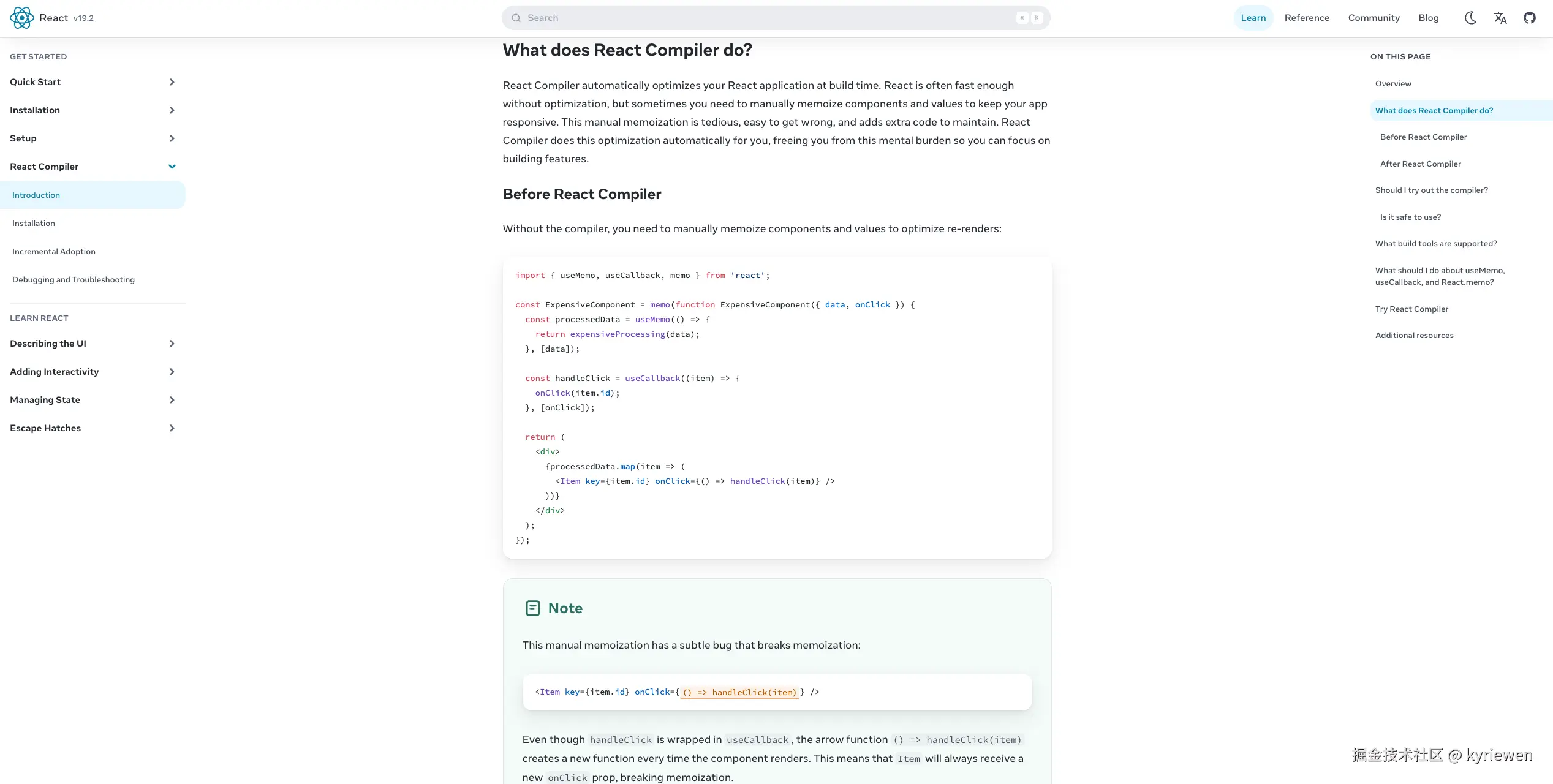The height and width of the screenshot is (784, 1553).
Task: Go to the Blog page
Action: coord(1428,18)
